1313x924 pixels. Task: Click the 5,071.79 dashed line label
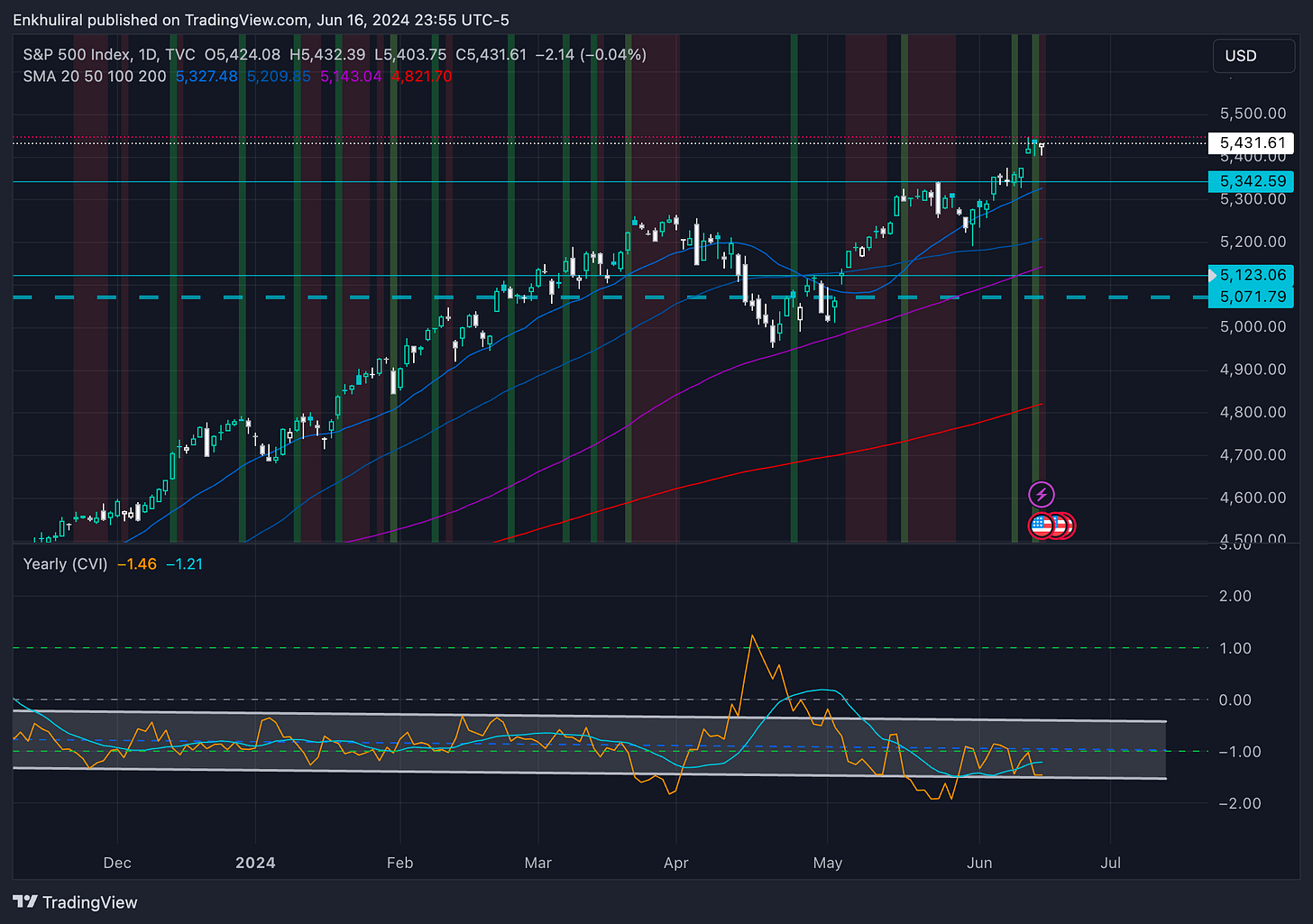click(1253, 297)
